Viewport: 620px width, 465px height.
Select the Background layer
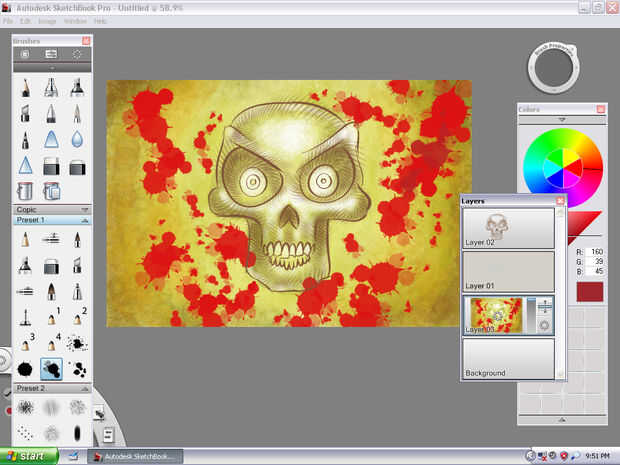508,359
